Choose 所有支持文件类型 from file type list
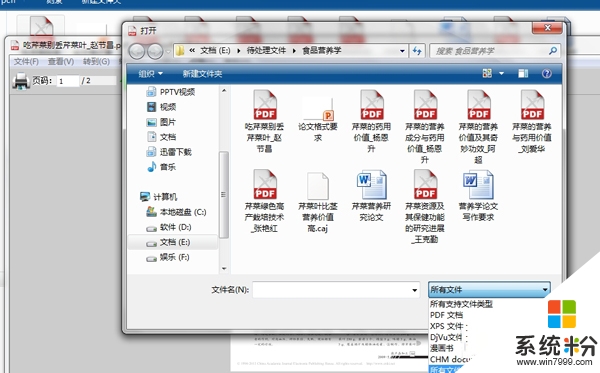600x373 pixels. 461,304
